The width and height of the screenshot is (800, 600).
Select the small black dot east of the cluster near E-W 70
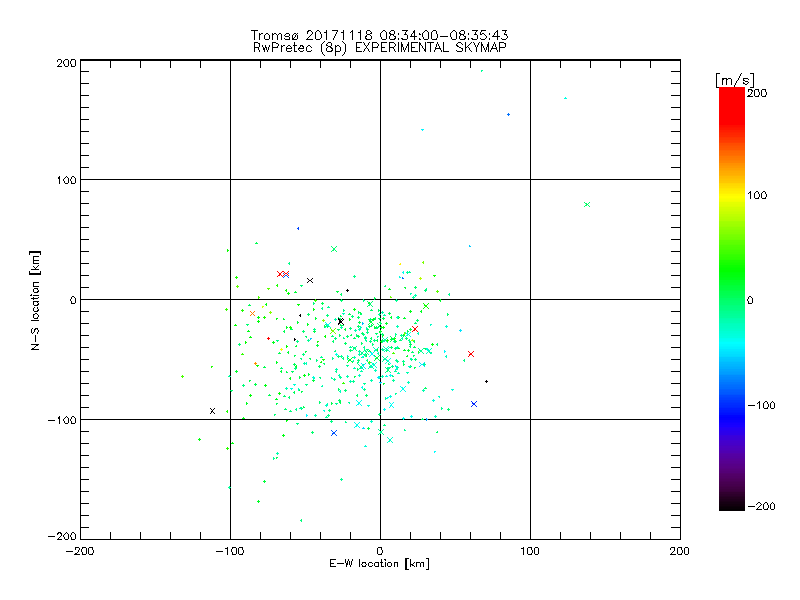tap(486, 382)
